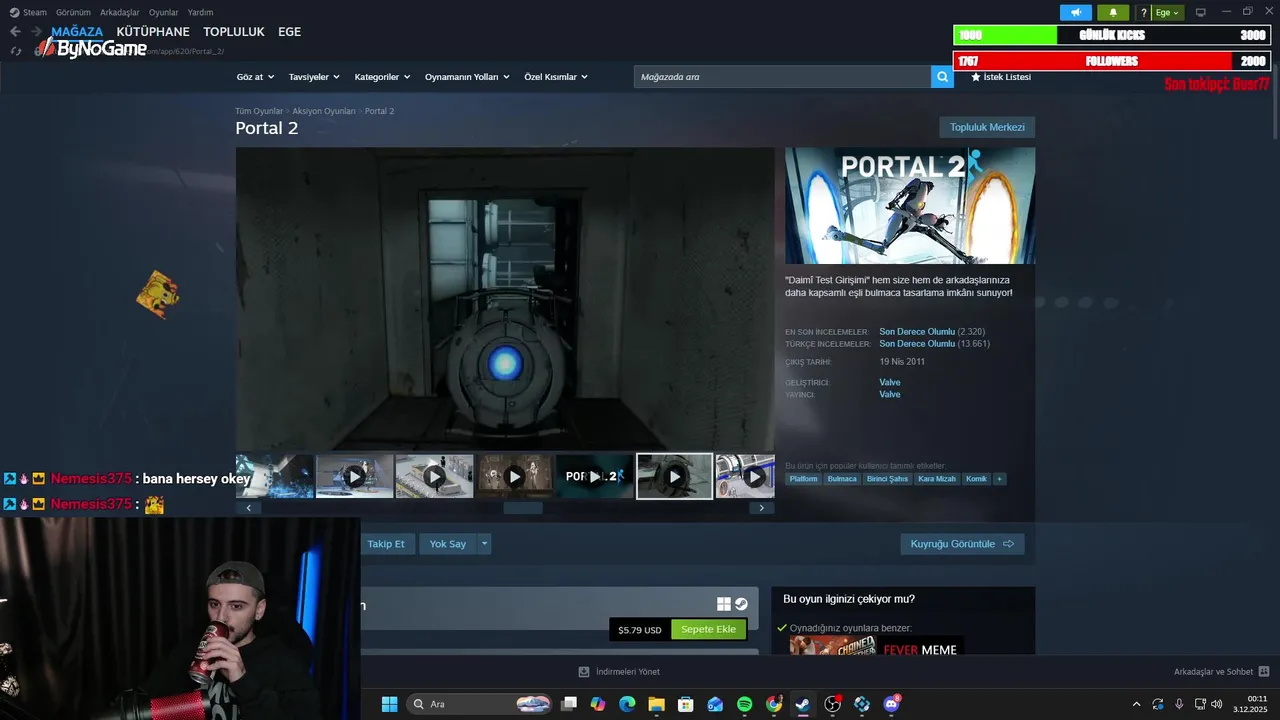Click the Mağazada ara search field

(x=782, y=77)
